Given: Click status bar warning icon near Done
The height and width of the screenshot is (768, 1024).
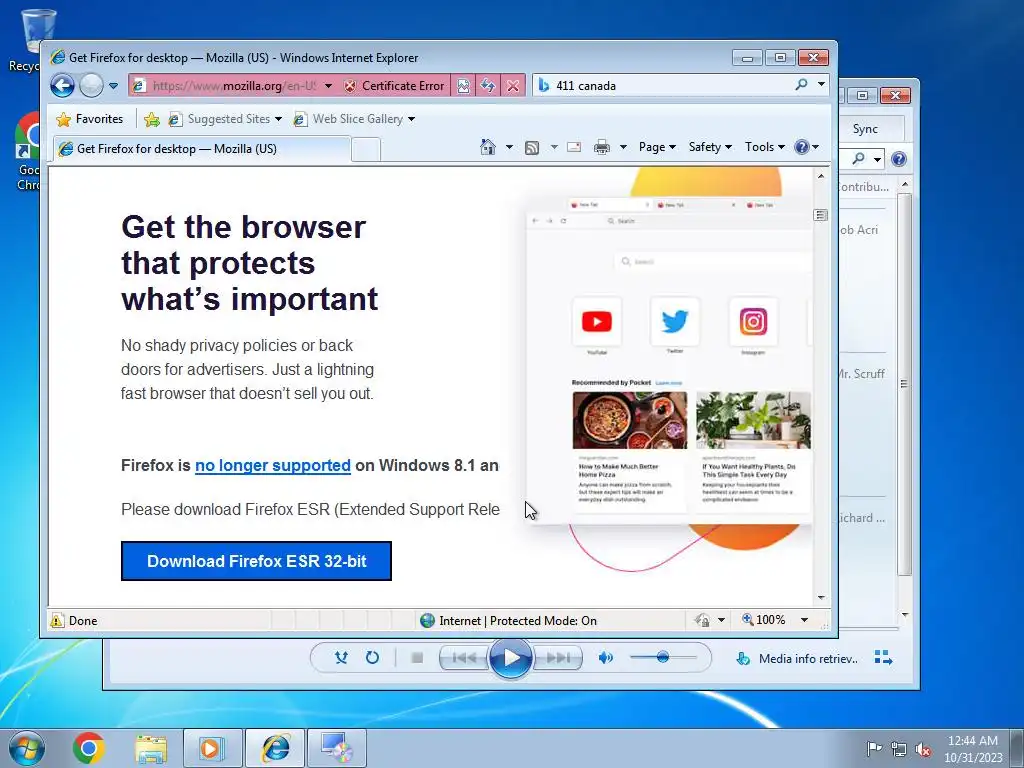Looking at the screenshot, I should click(x=57, y=620).
